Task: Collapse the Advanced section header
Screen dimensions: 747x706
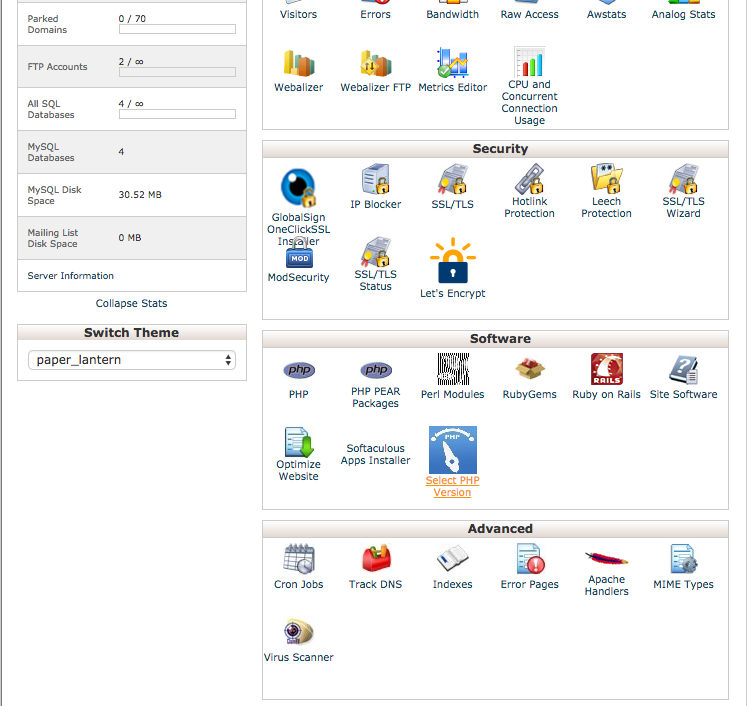Action: pos(495,529)
